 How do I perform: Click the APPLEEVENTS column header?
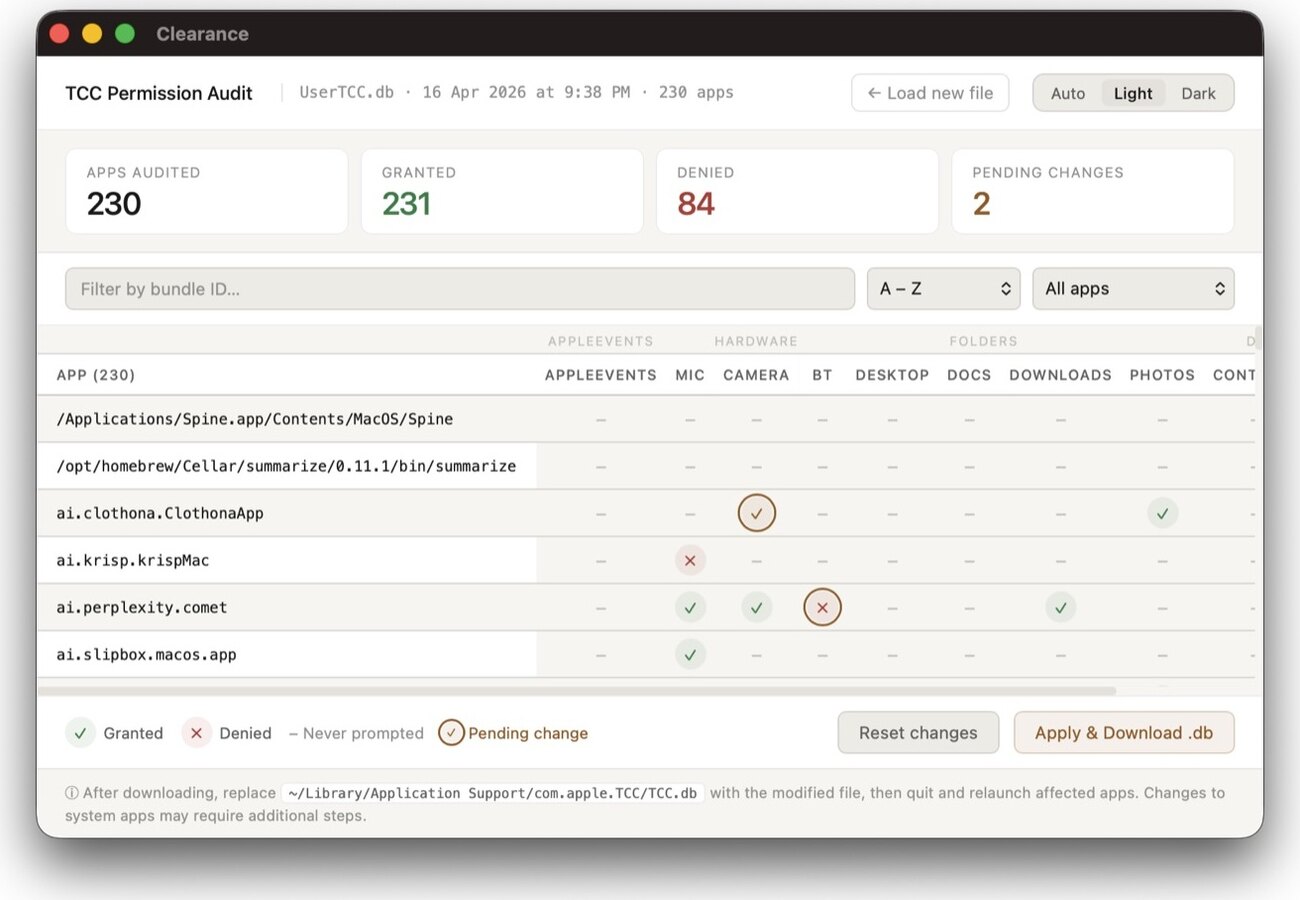[601, 375]
